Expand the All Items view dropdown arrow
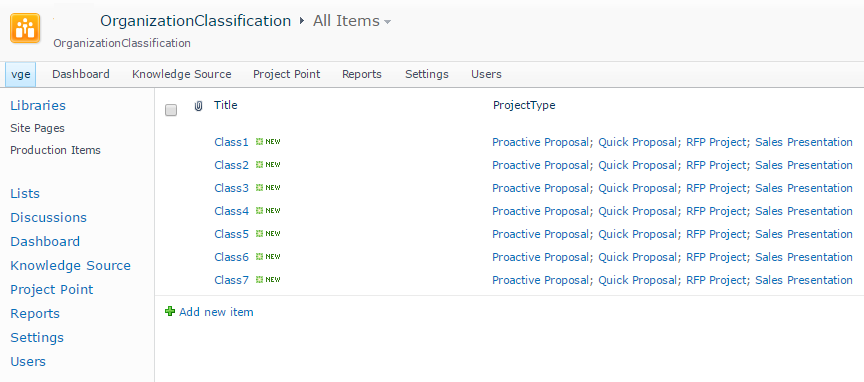This screenshot has width=864, height=382. tap(387, 22)
